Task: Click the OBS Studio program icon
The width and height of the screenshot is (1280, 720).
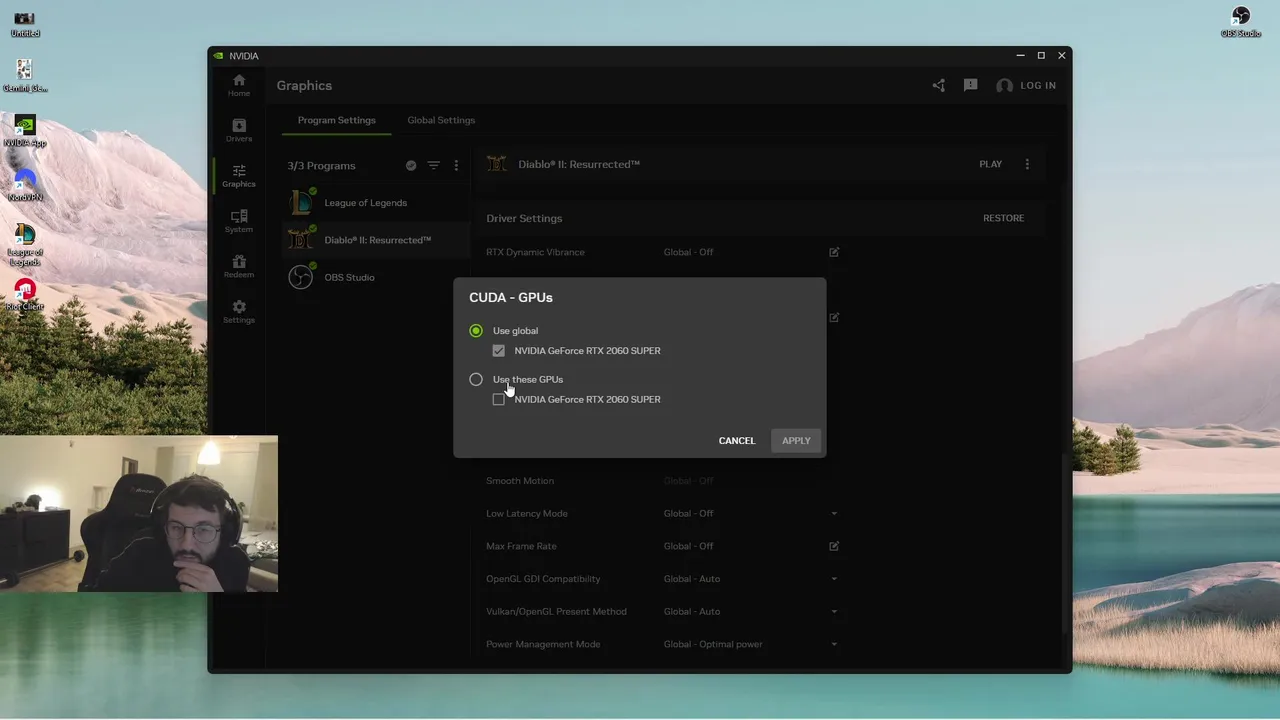Action: click(x=301, y=277)
